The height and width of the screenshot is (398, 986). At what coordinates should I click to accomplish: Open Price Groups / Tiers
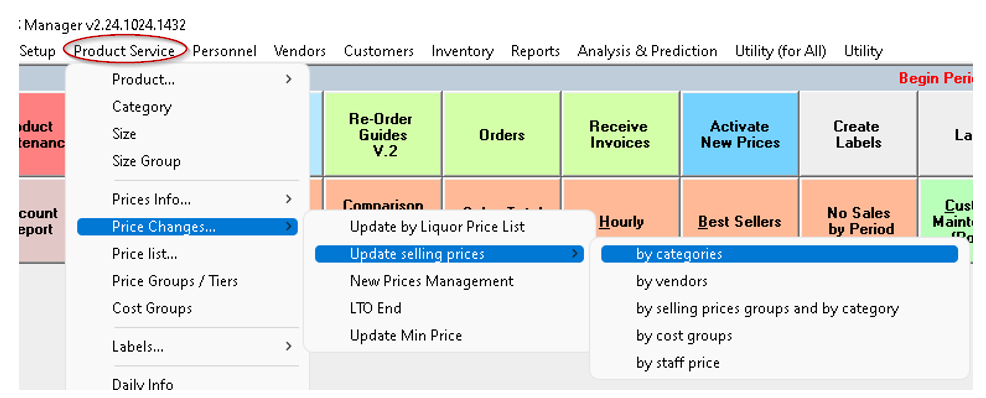tap(187, 281)
